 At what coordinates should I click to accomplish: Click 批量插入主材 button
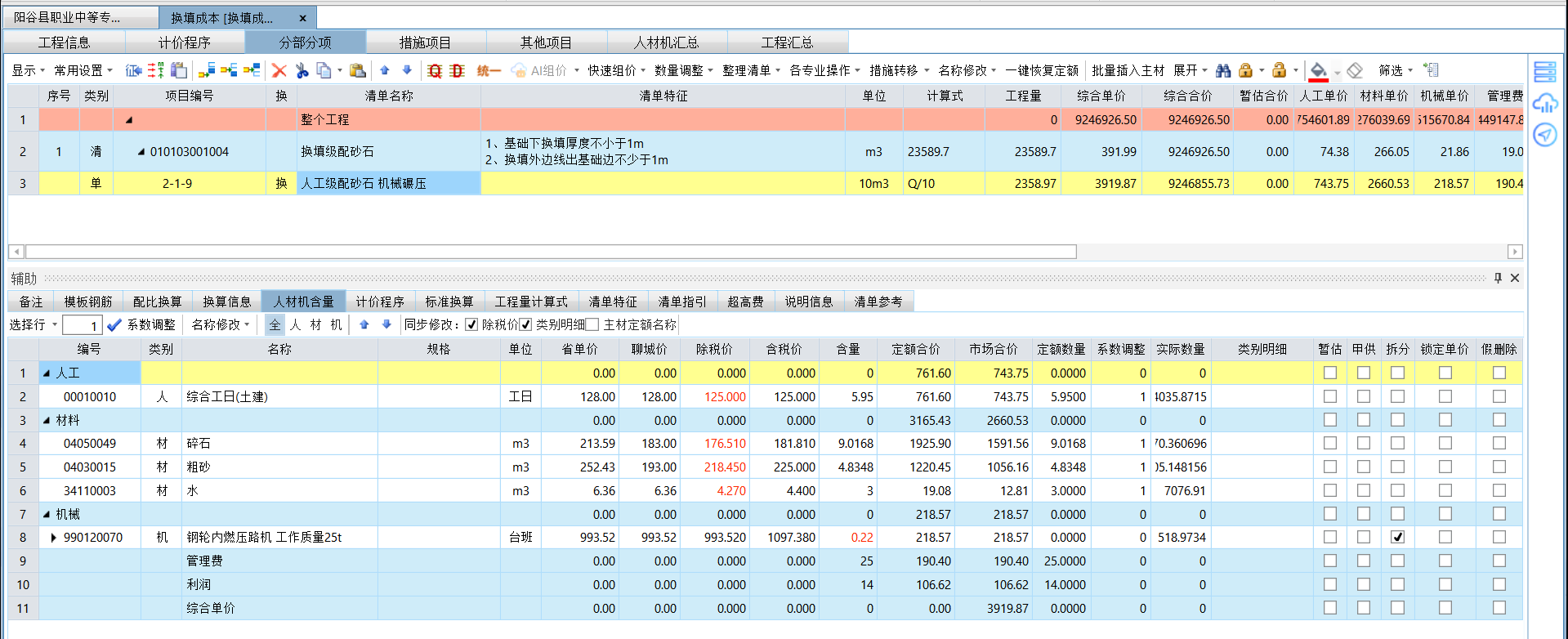click(1128, 71)
